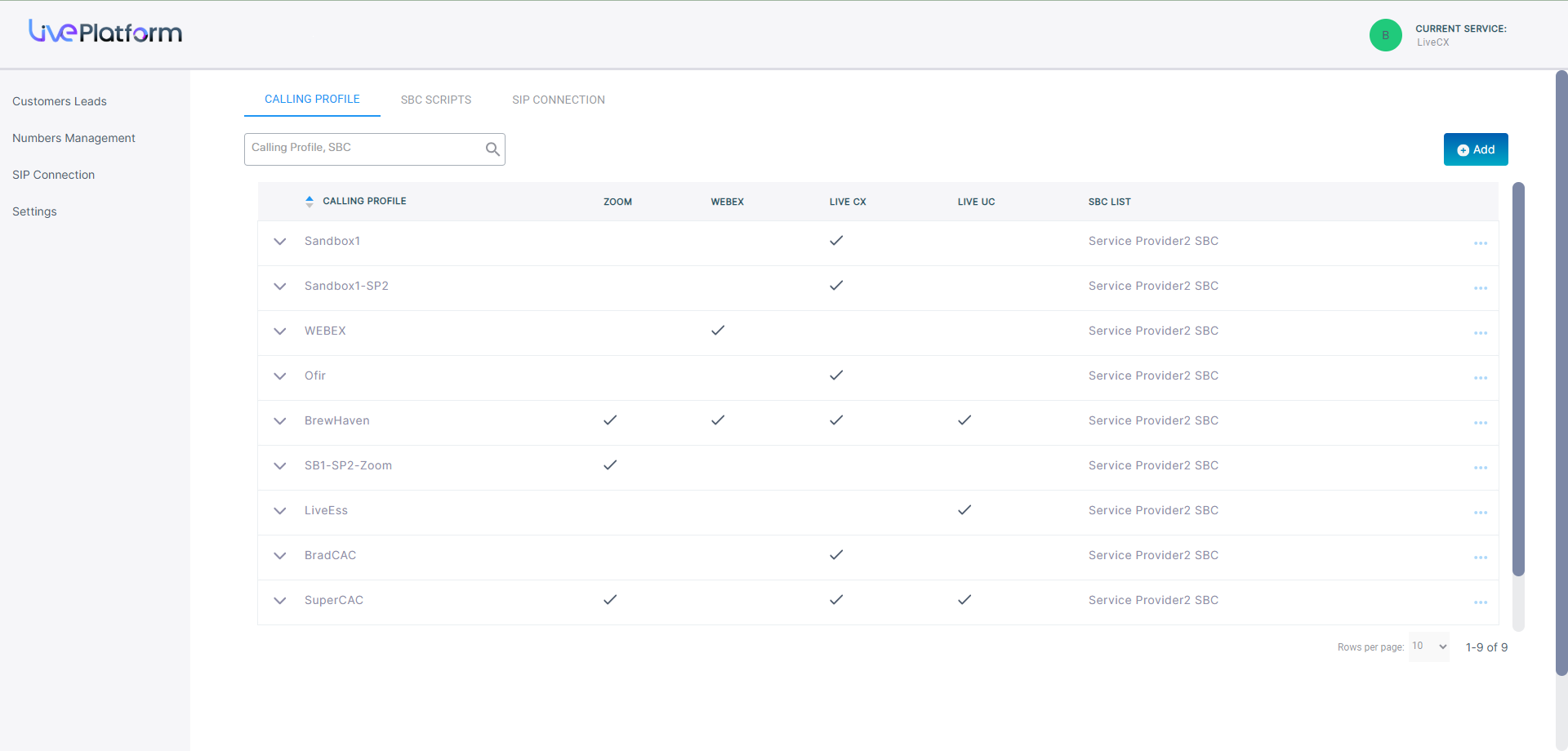Open the three-dot menu for SuperCAC
The width and height of the screenshot is (1568, 751).
click(x=1480, y=602)
